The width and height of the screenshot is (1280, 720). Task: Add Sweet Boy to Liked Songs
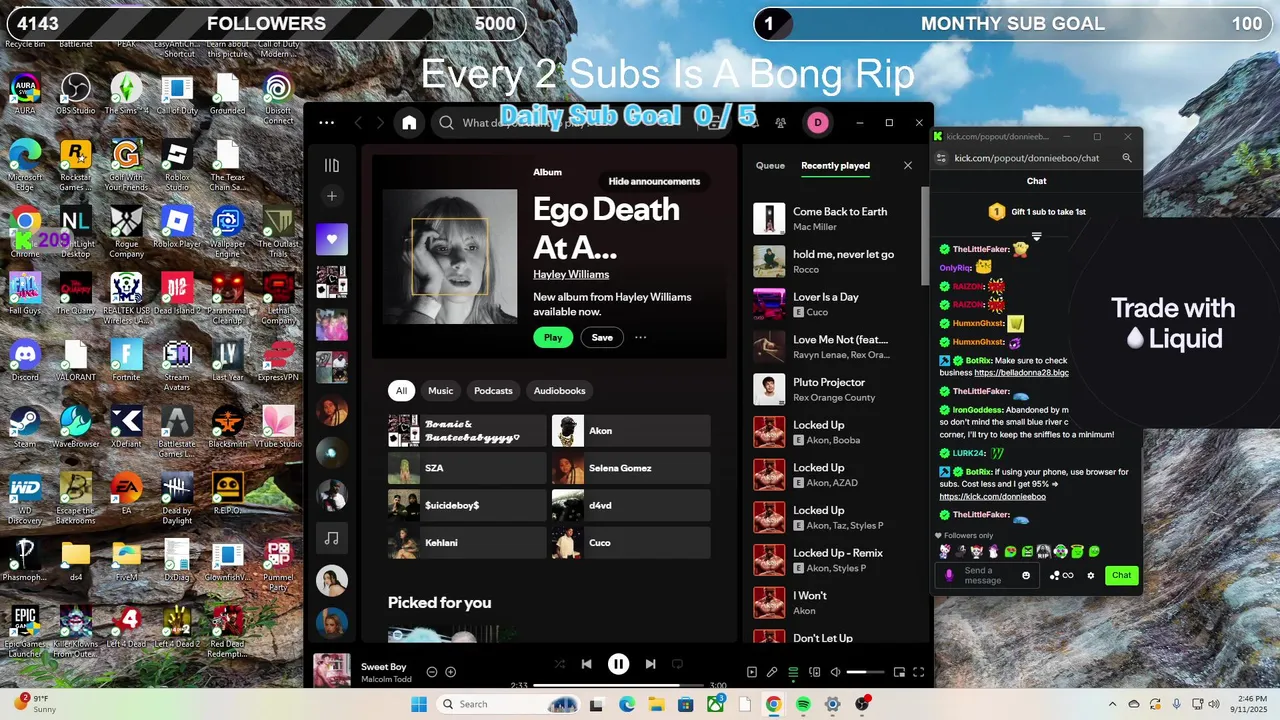[x=451, y=672]
